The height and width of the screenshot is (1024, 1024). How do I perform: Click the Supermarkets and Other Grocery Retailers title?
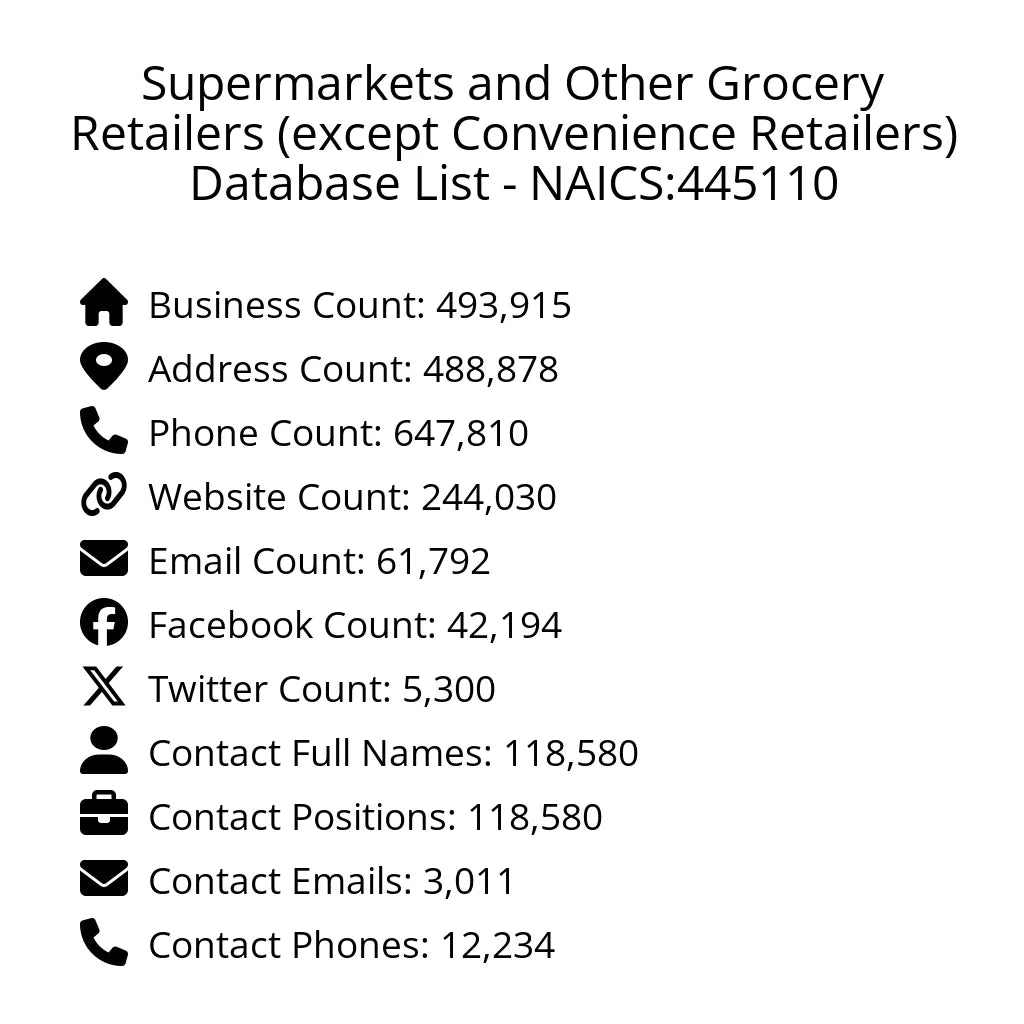(x=512, y=134)
